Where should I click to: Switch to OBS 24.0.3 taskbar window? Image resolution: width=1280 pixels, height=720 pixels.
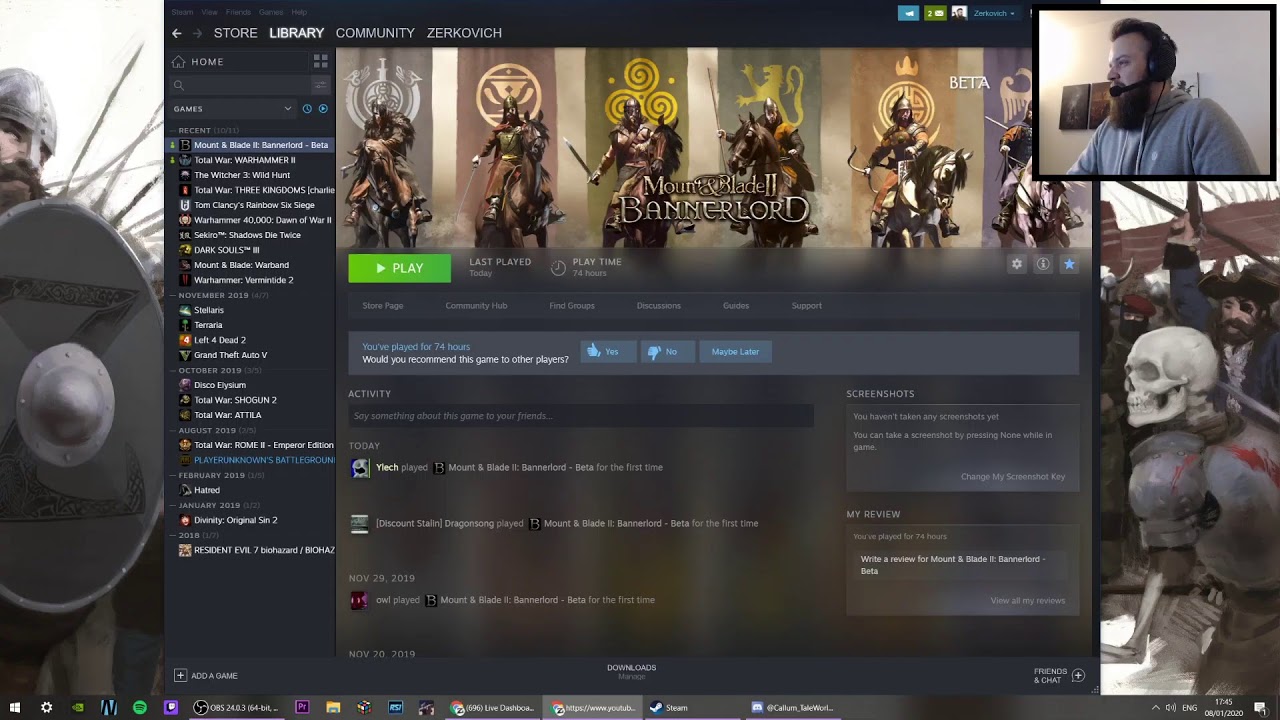(x=238, y=707)
